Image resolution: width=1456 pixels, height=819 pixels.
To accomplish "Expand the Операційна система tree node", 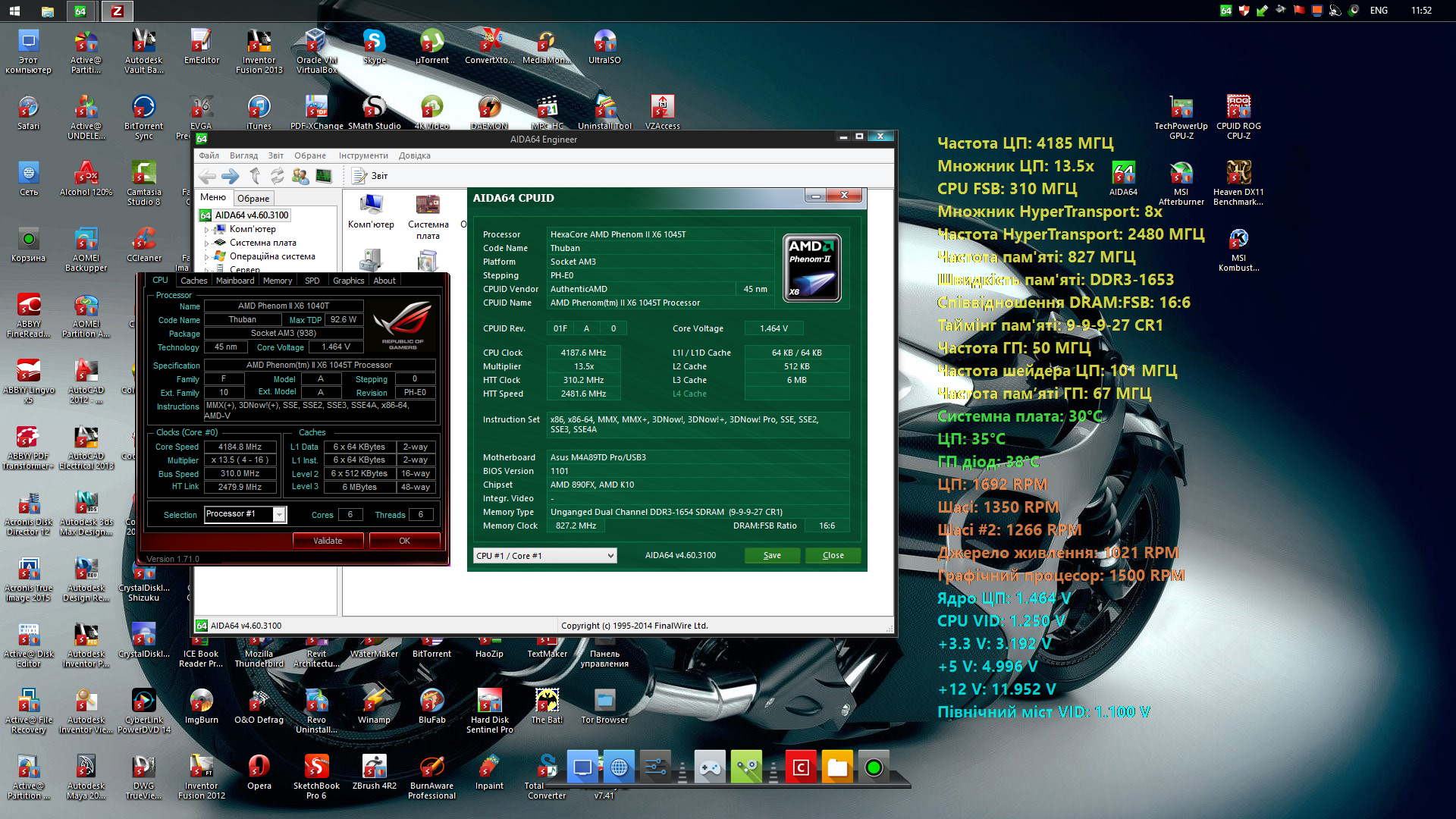I will pyautogui.click(x=206, y=256).
